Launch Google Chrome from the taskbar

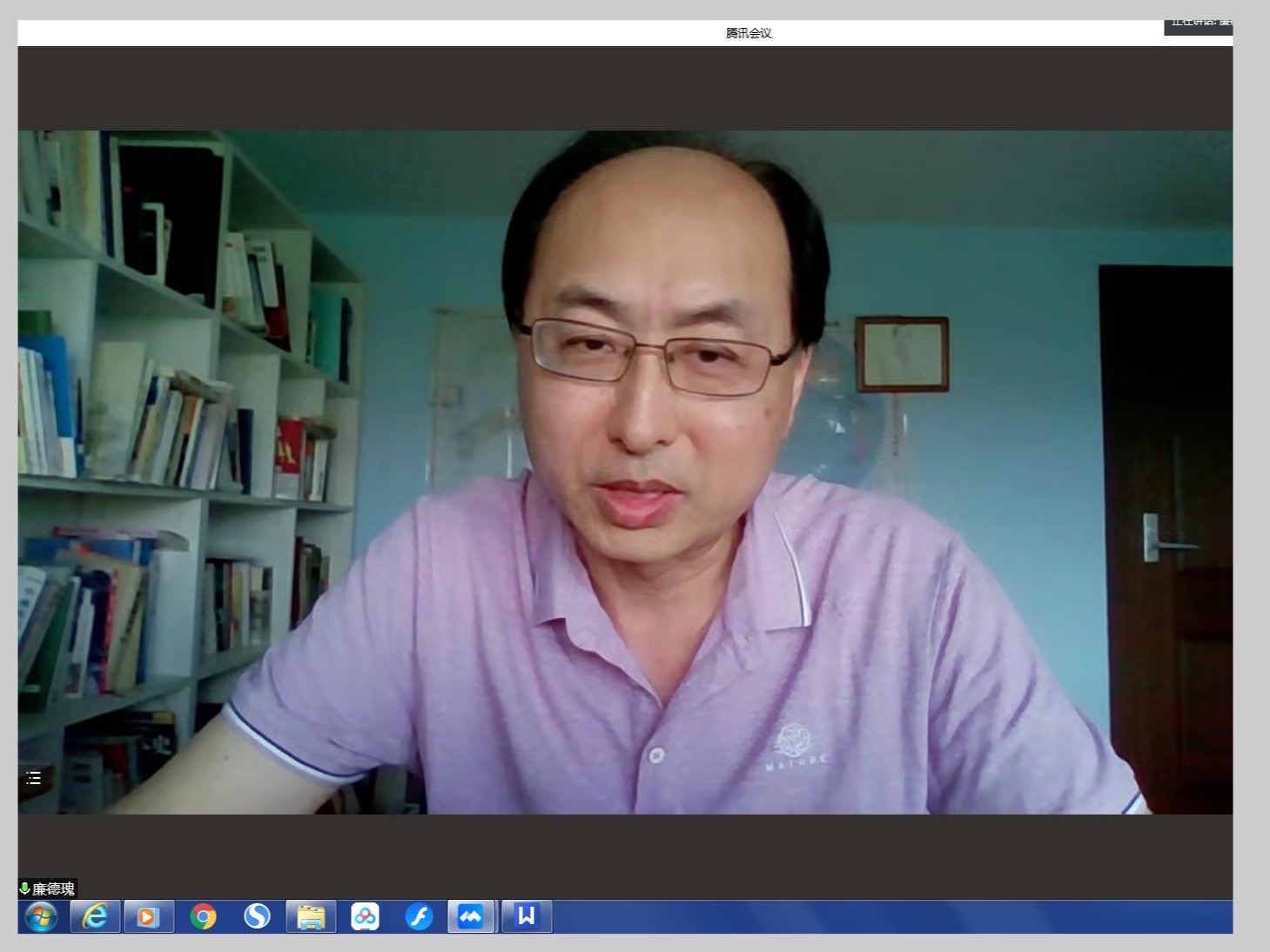(203, 916)
